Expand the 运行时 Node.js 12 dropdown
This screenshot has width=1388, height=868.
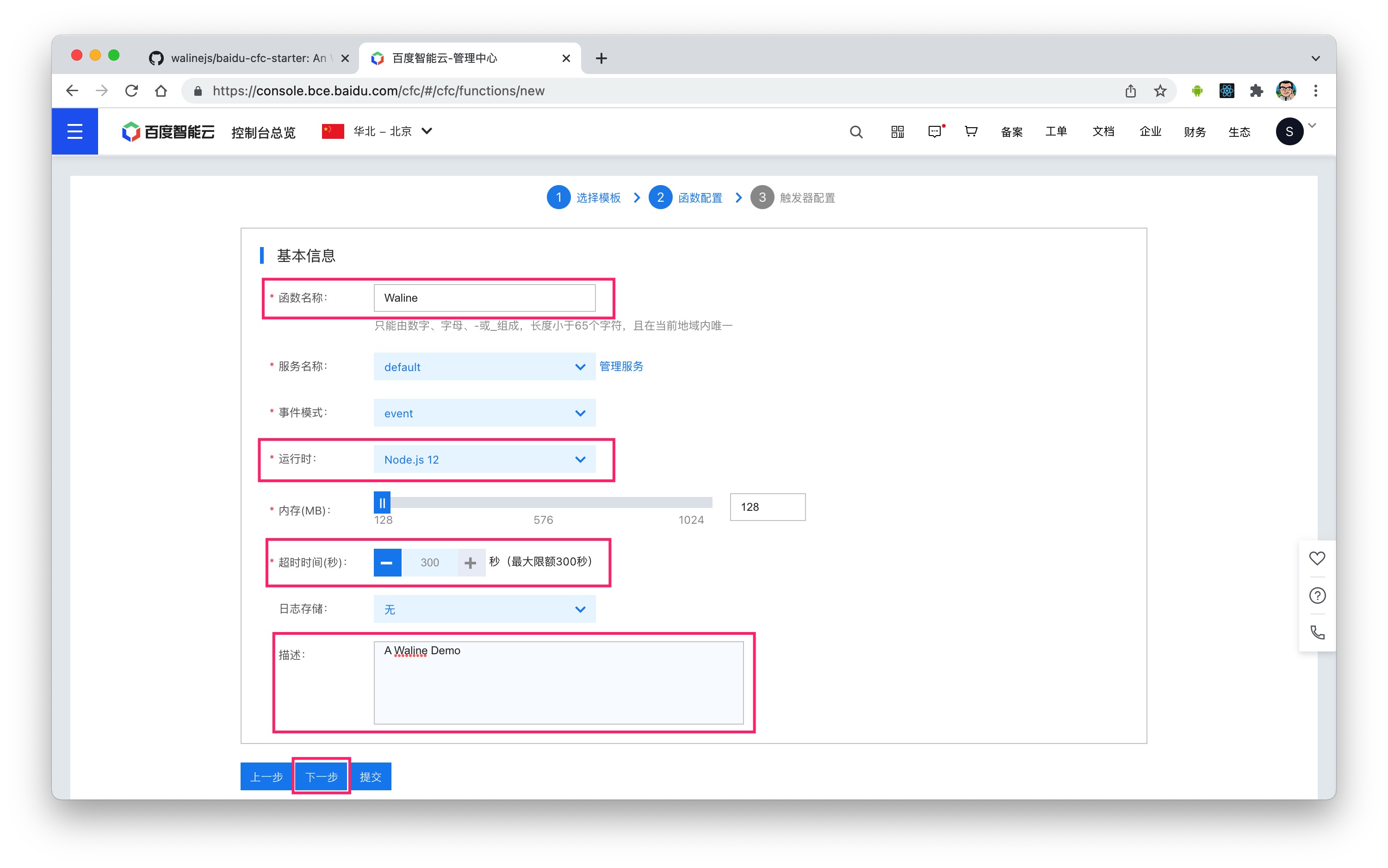[x=484, y=459]
